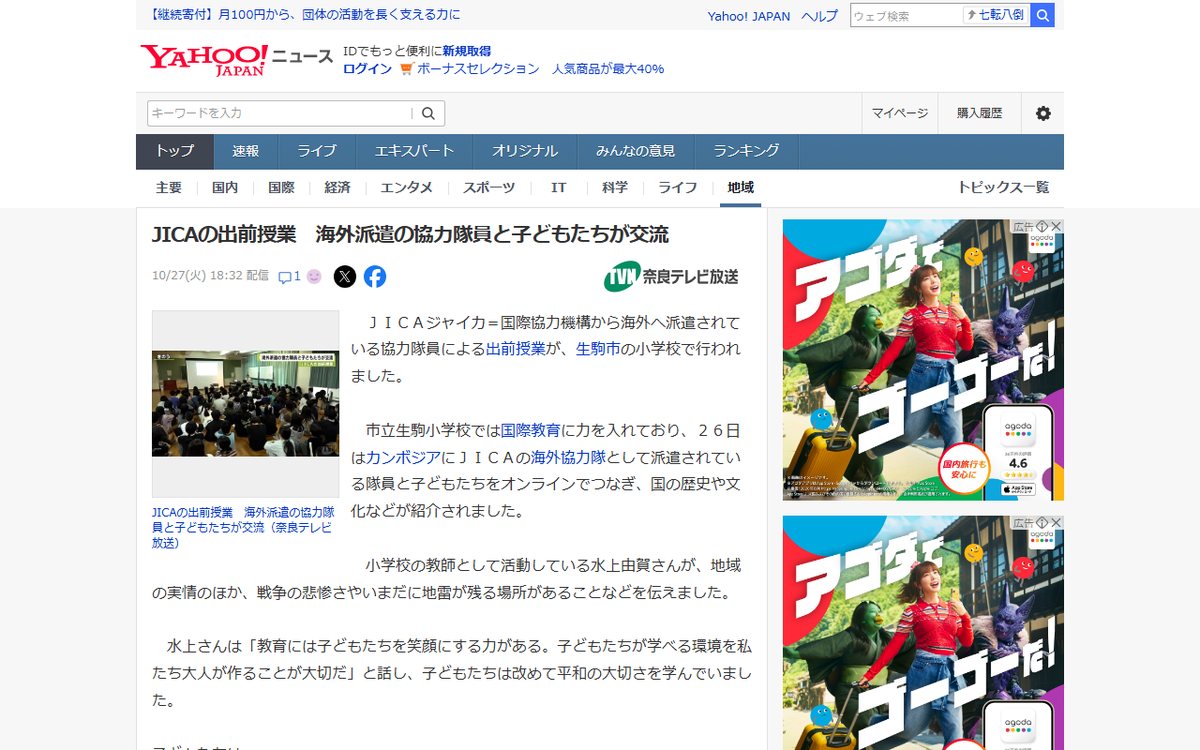Click the blue web search magnifier button
The width and height of the screenshot is (1200, 750).
click(1042, 15)
